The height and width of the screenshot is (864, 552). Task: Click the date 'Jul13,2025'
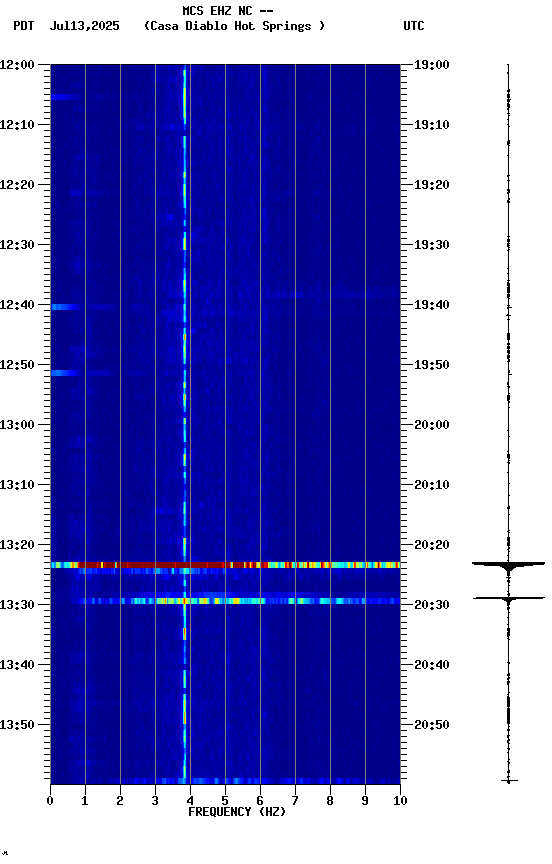pos(84,26)
